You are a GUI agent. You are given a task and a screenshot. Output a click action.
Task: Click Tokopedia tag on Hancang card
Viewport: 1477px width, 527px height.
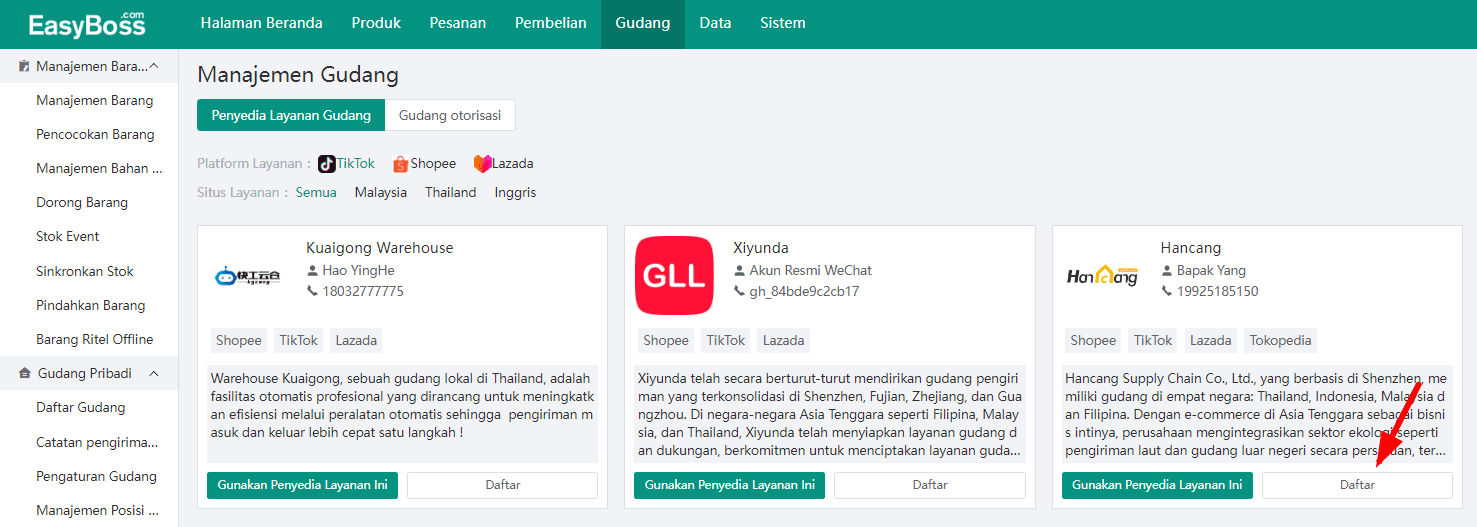tap(1280, 340)
